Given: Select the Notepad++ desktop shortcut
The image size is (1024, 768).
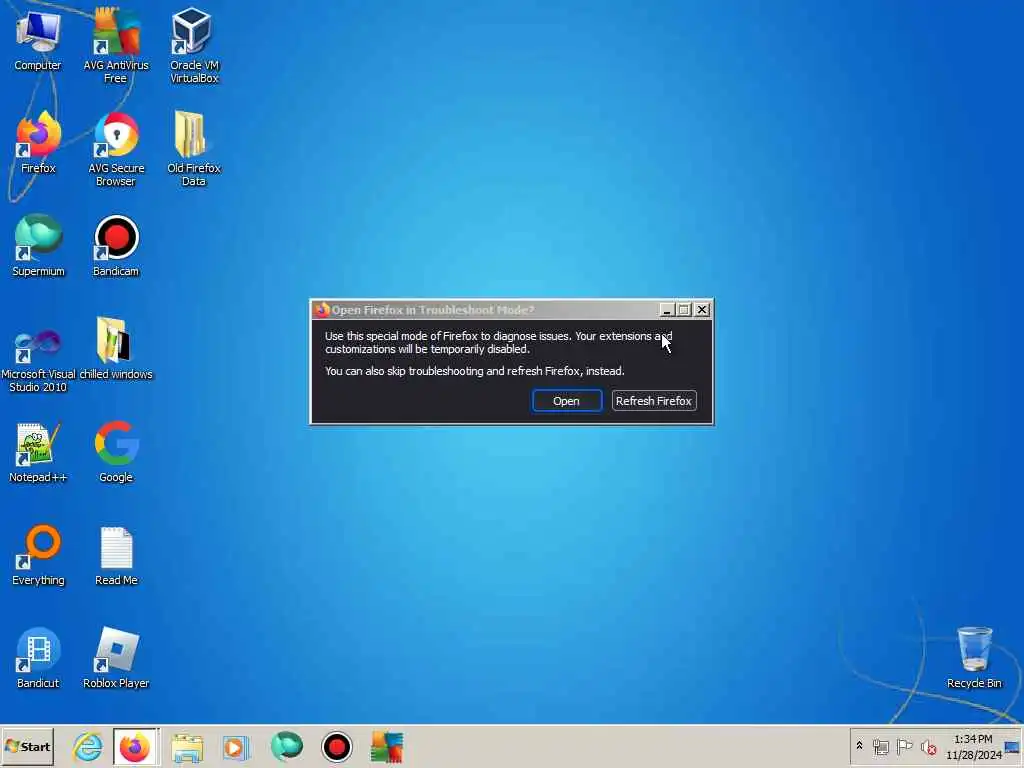Looking at the screenshot, I should coord(38,453).
